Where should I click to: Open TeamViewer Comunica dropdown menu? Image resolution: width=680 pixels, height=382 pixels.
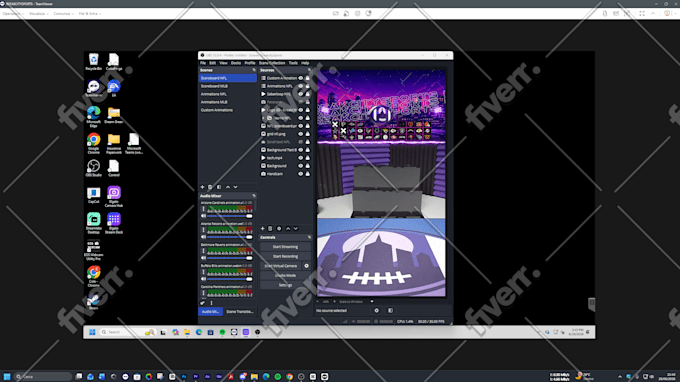[x=63, y=14]
